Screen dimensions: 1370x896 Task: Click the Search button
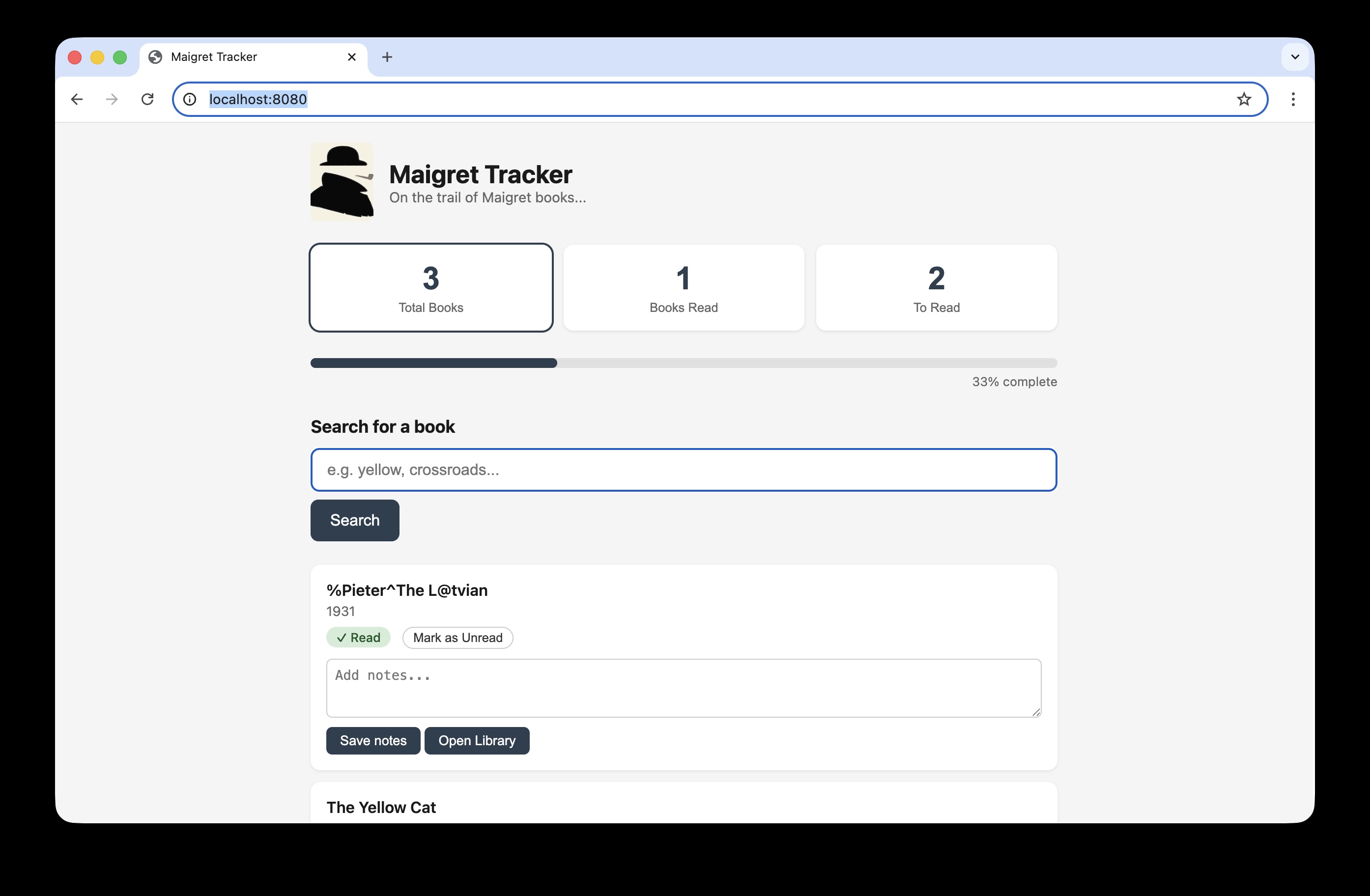click(355, 520)
